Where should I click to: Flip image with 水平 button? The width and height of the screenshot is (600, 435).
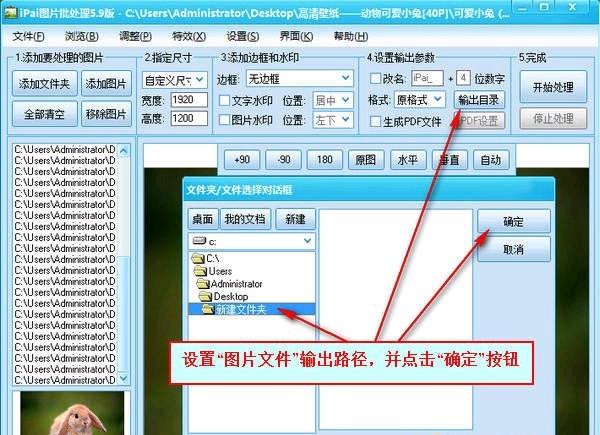(x=408, y=159)
